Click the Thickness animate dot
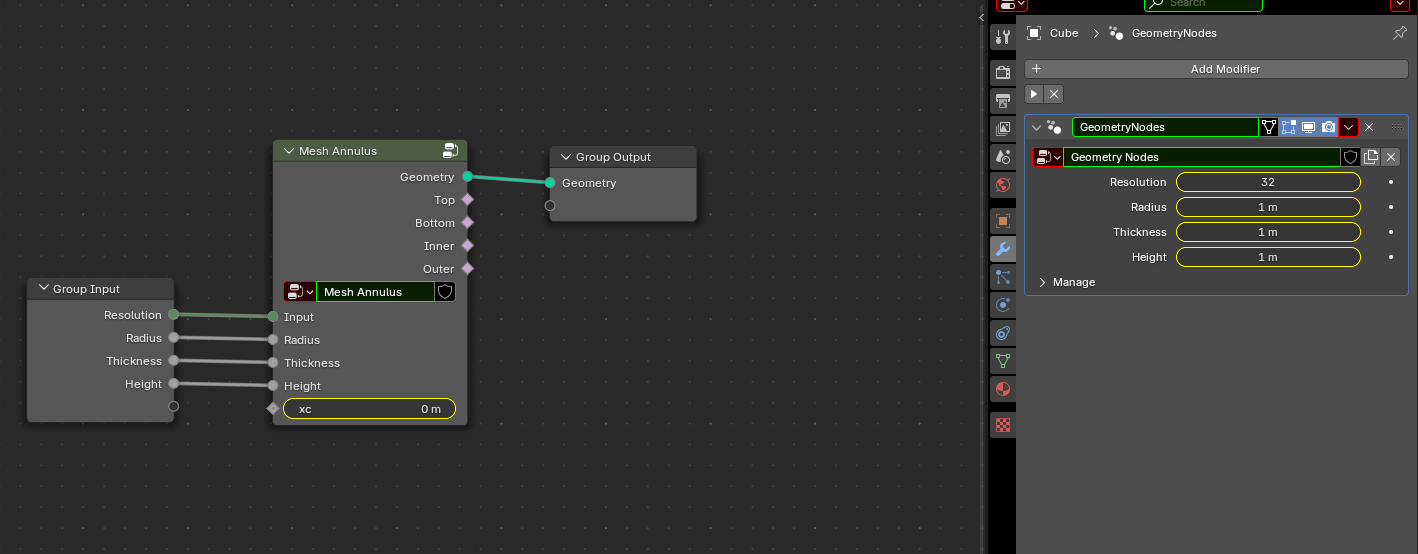This screenshot has width=1418, height=554. click(x=1391, y=232)
